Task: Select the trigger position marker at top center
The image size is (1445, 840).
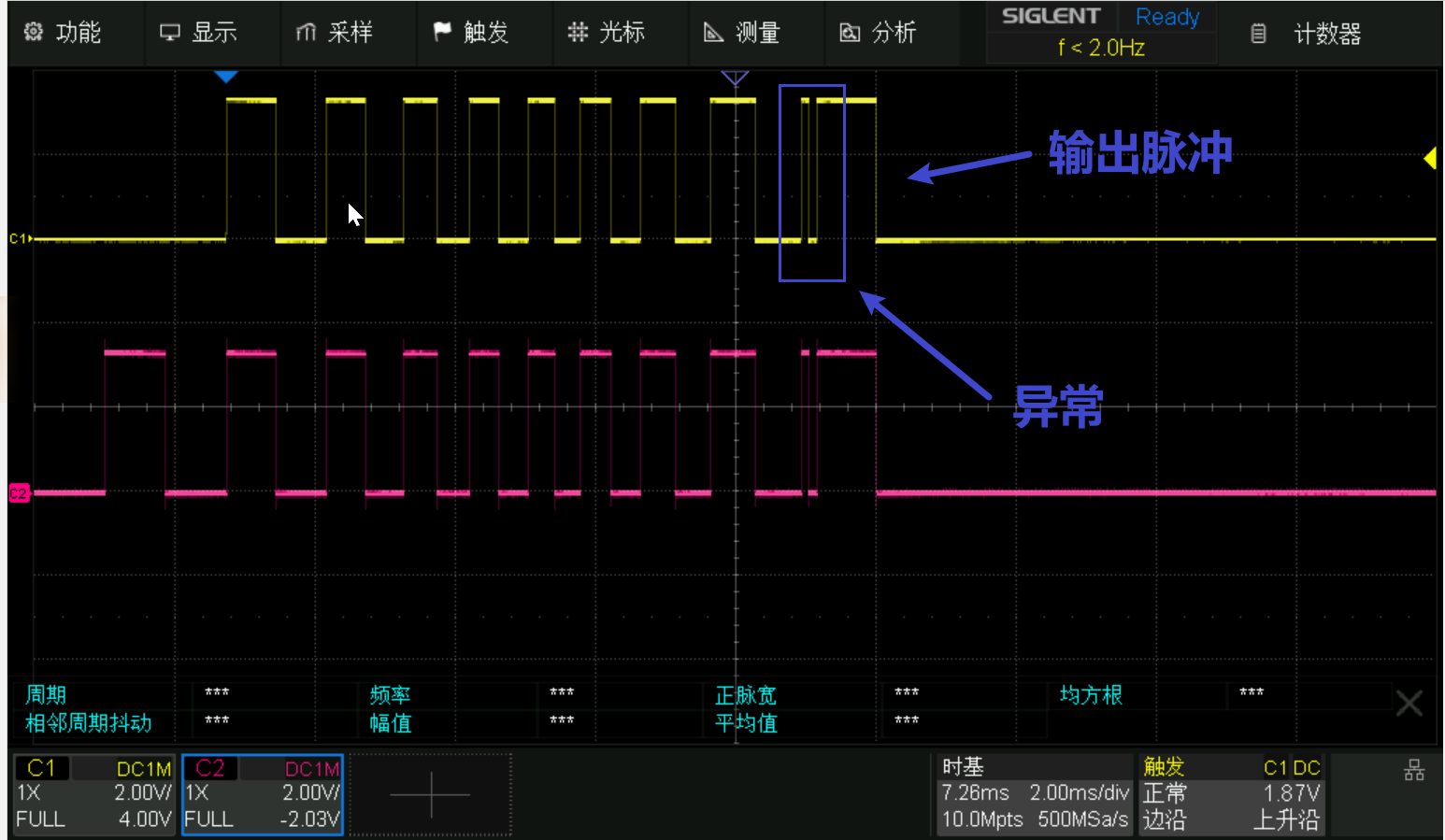Action: point(736,78)
